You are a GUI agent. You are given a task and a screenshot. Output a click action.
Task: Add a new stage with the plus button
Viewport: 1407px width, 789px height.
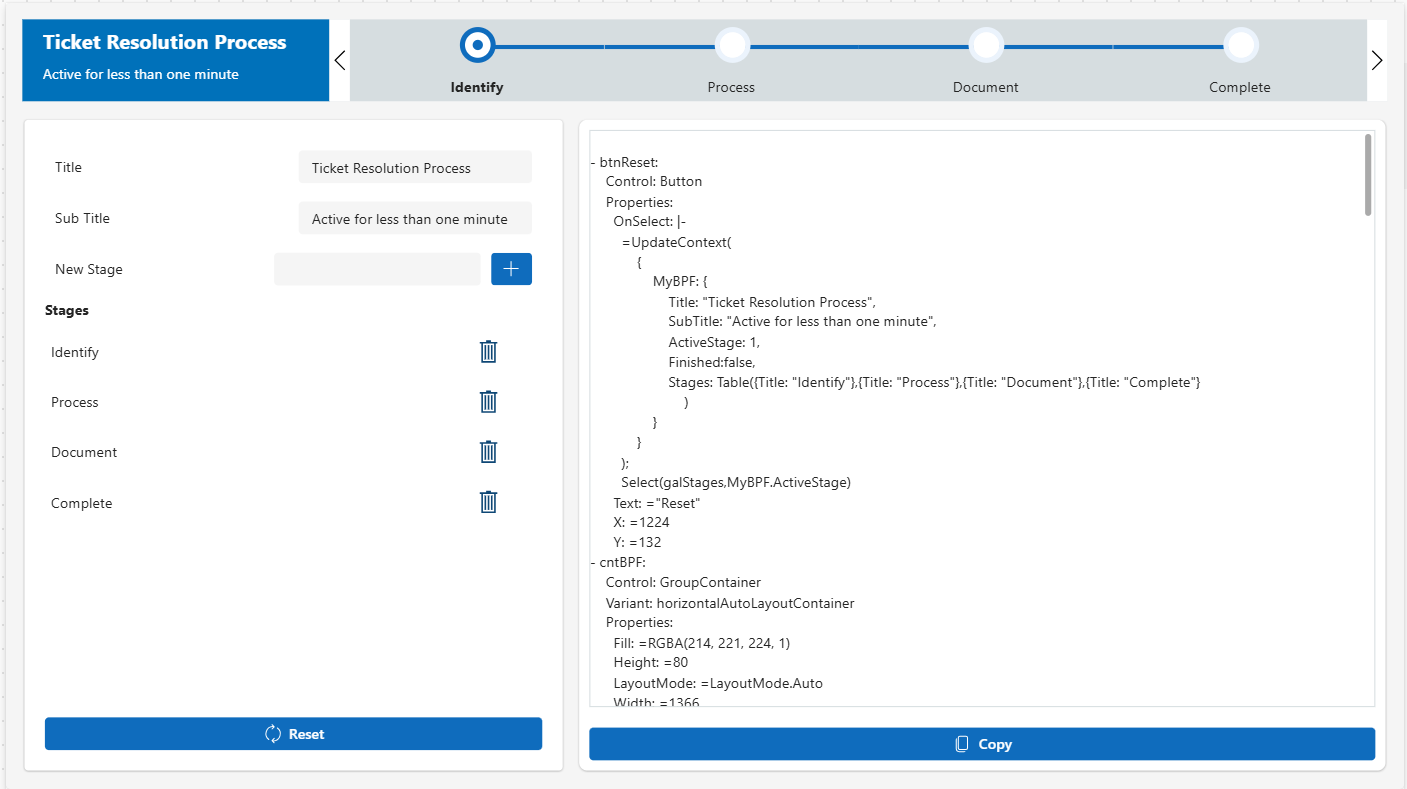coord(511,269)
